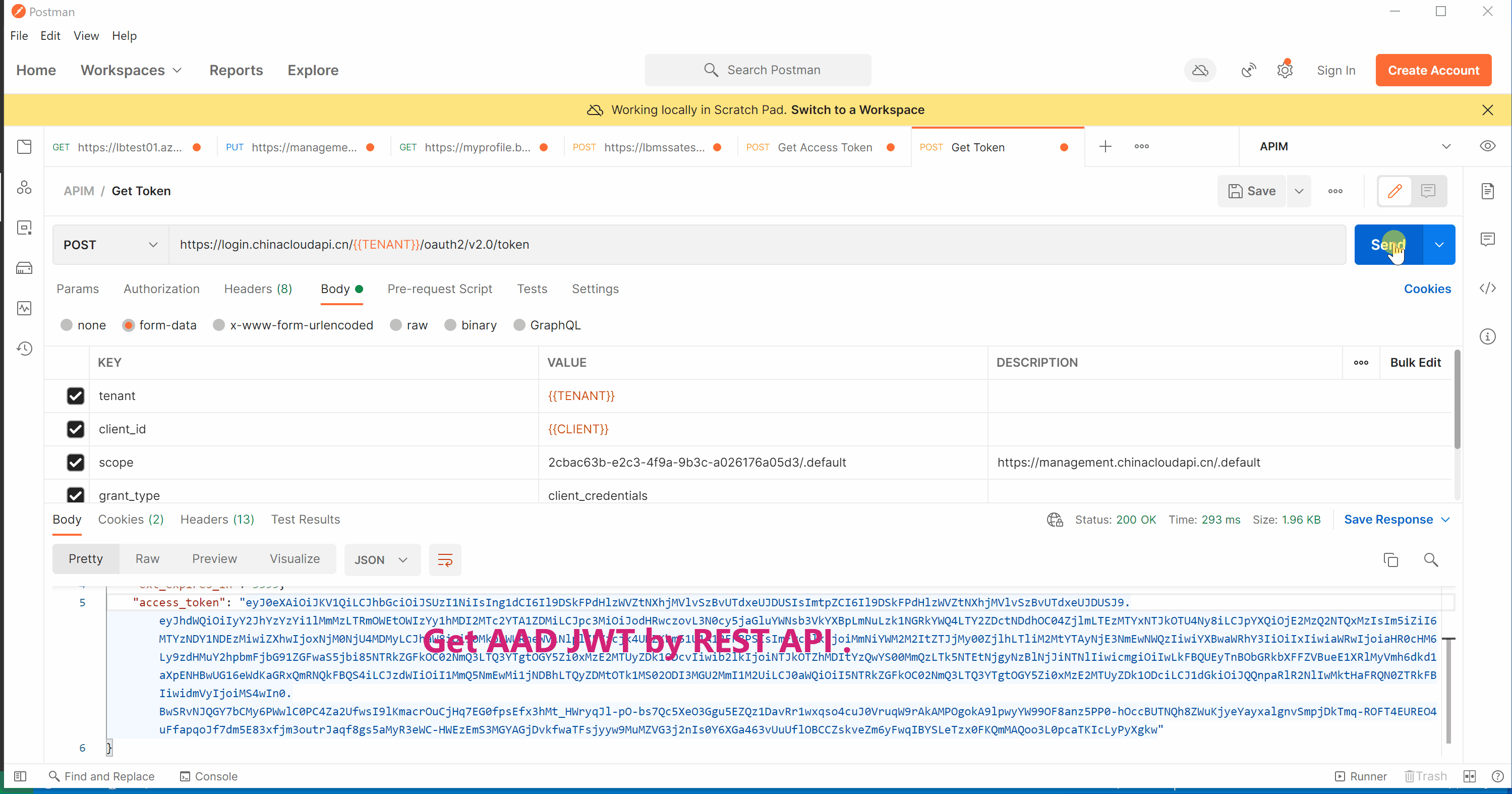Click the environment quick look eye icon
This screenshot has height=794, width=1512.
(1487, 146)
